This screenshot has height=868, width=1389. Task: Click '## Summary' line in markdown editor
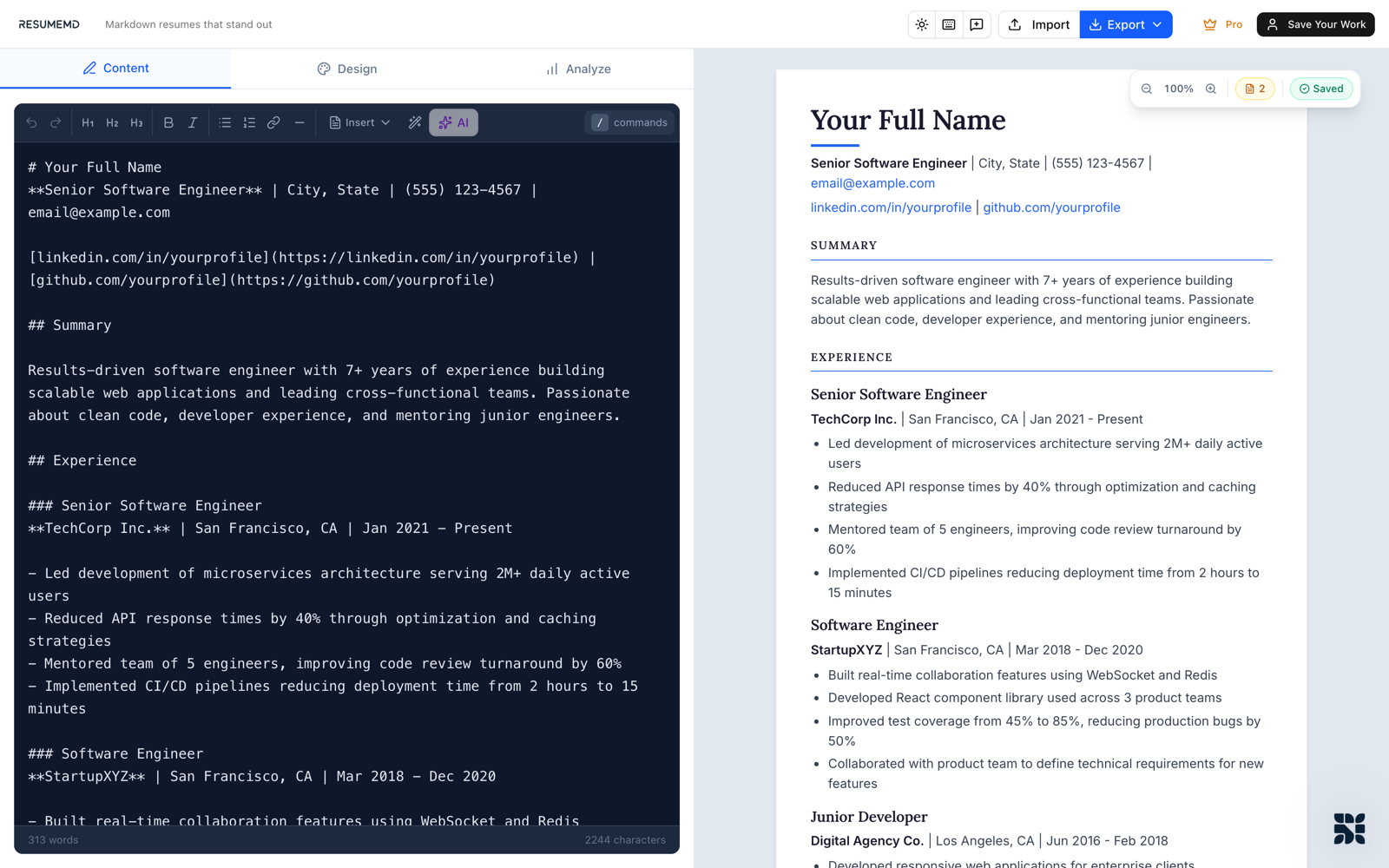coord(69,325)
